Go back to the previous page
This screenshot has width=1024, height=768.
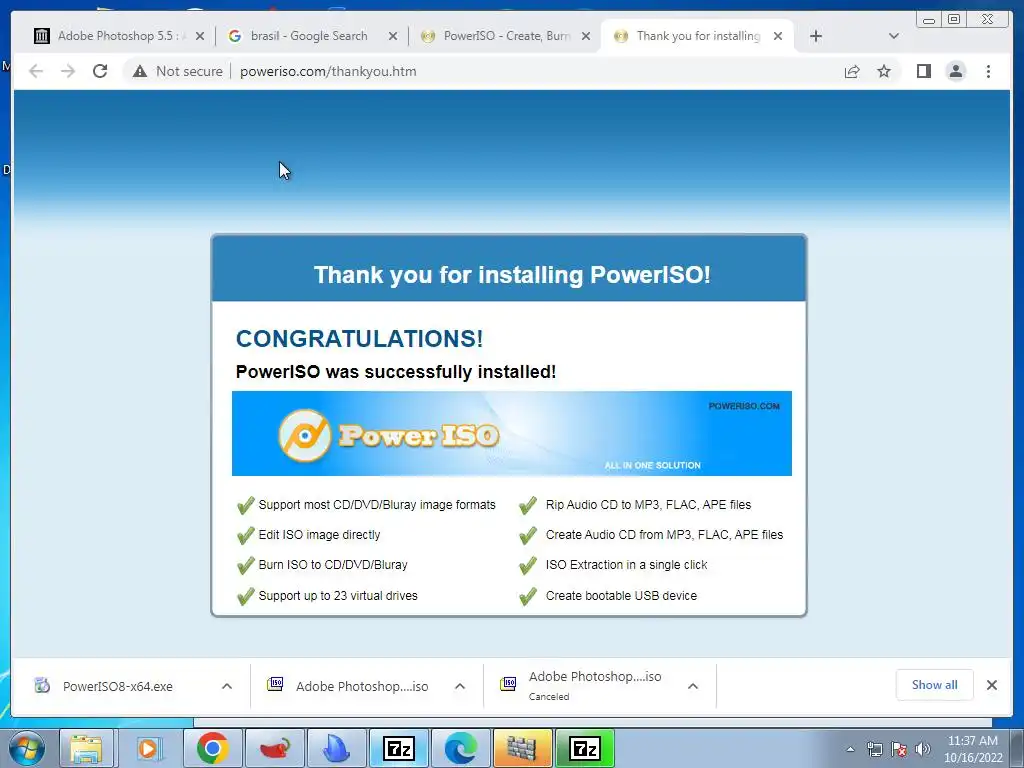36,71
